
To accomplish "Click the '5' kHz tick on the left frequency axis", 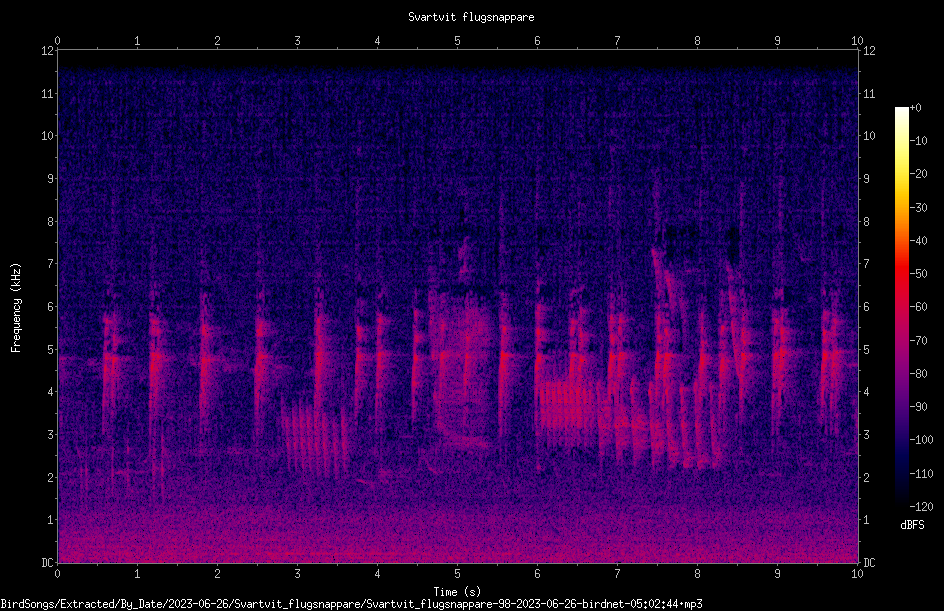I will (50, 349).
